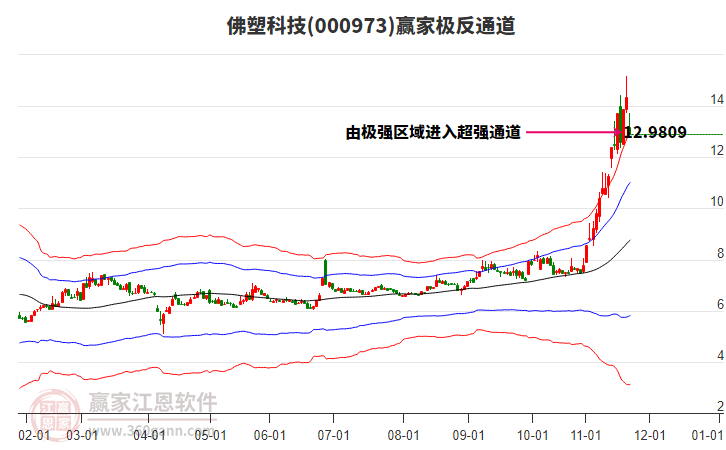
Task: Click the chart title 佛塑科技(000973)赢家极反通道
Action: [x=371, y=25]
